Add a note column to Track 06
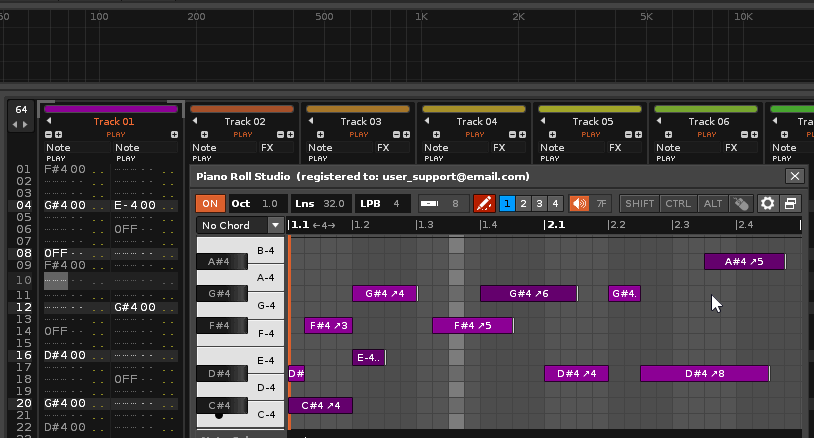The width and height of the screenshot is (814, 438). tap(668, 134)
